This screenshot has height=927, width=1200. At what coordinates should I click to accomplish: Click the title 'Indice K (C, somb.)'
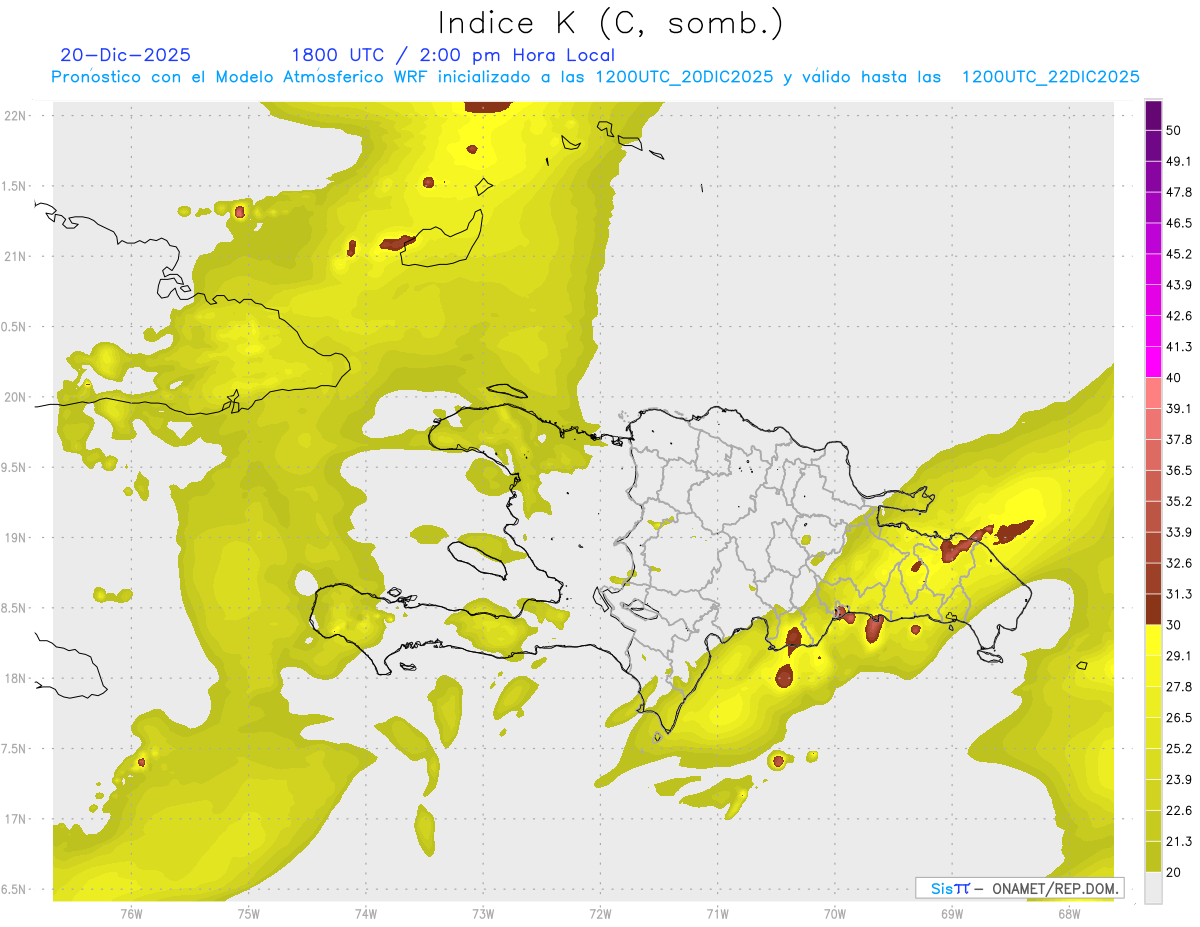pos(611,23)
